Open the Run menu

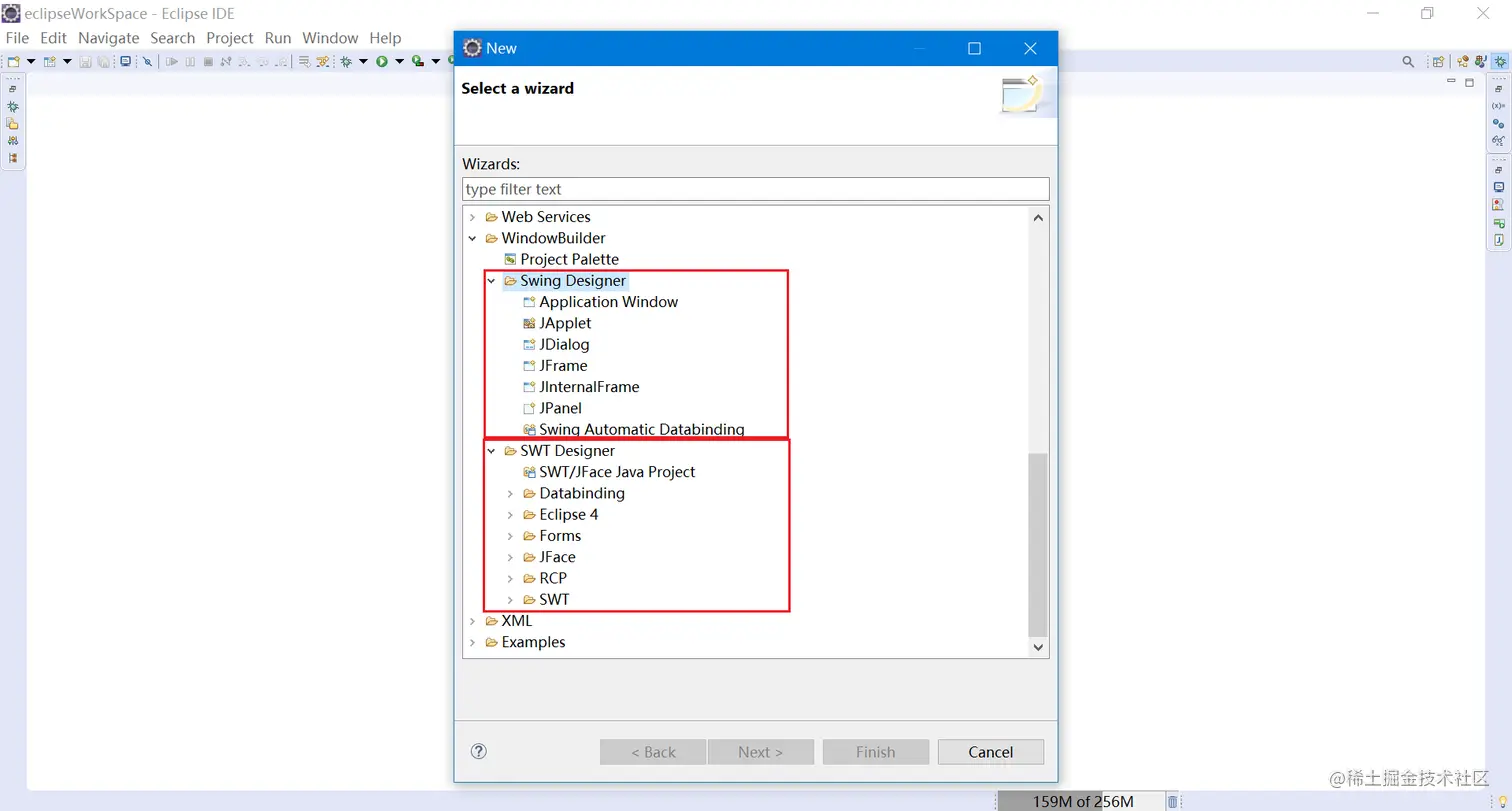point(278,38)
